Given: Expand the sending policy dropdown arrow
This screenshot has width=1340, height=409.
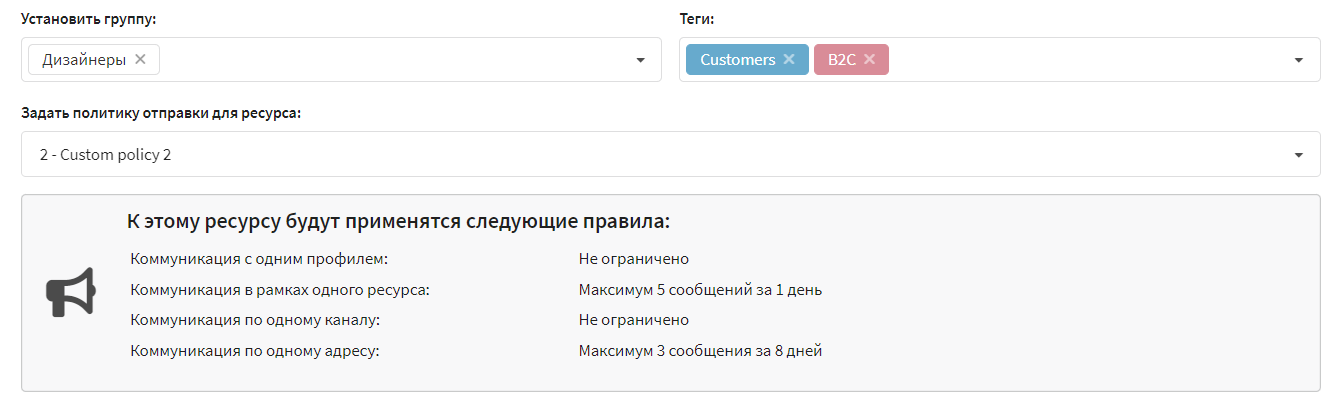Looking at the screenshot, I should [1299, 155].
